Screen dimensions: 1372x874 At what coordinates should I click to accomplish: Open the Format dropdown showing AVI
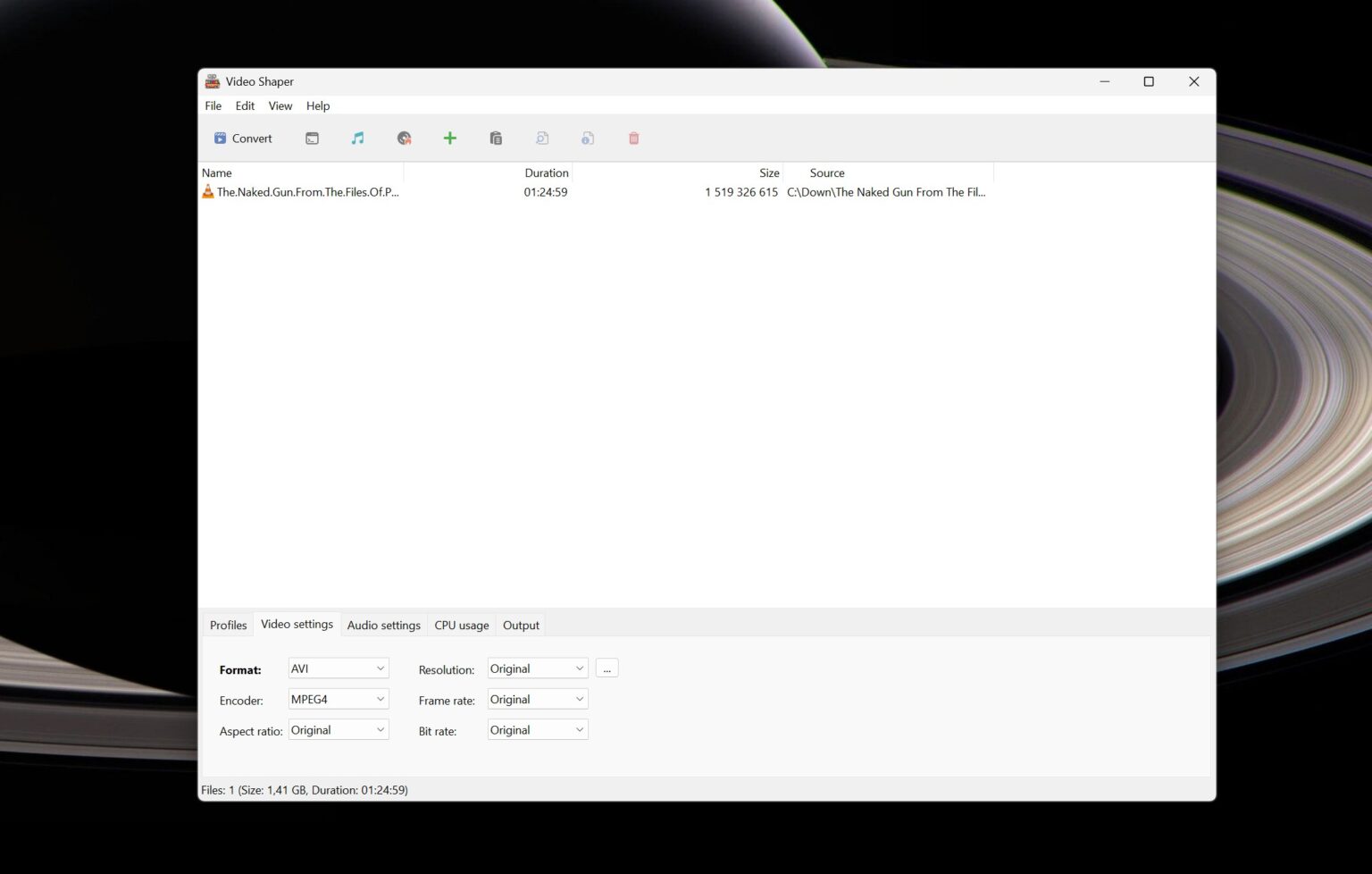click(338, 668)
